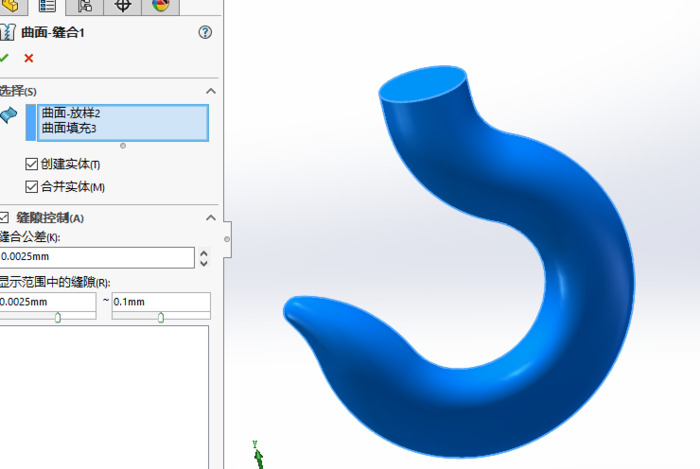Image resolution: width=700 pixels, height=469 pixels.
Task: Uncheck the 合并实体 checkbox
Action: pos(32,187)
